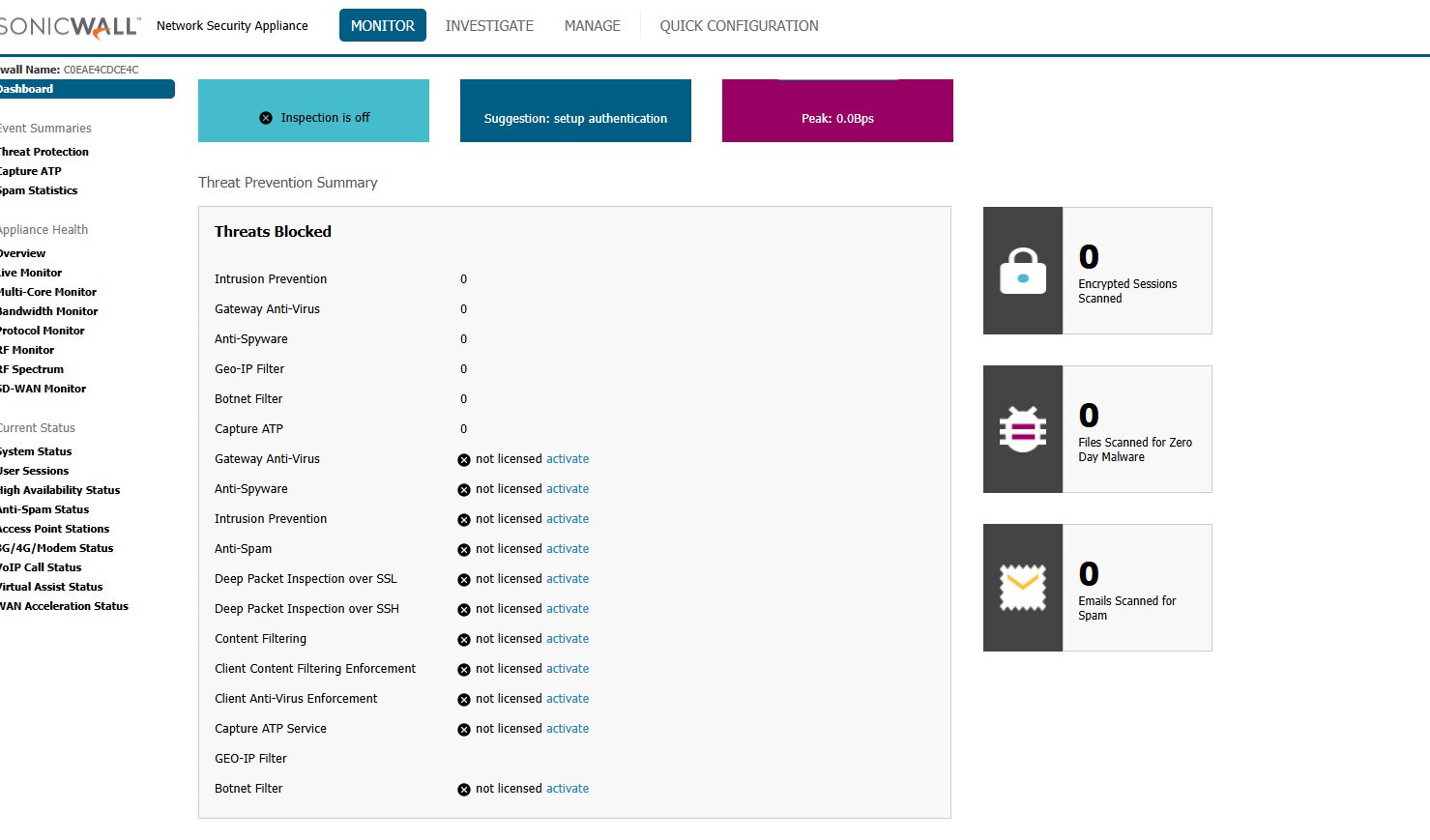Activate the Botnet Filter license
The width and height of the screenshot is (1430, 840).
(x=568, y=789)
